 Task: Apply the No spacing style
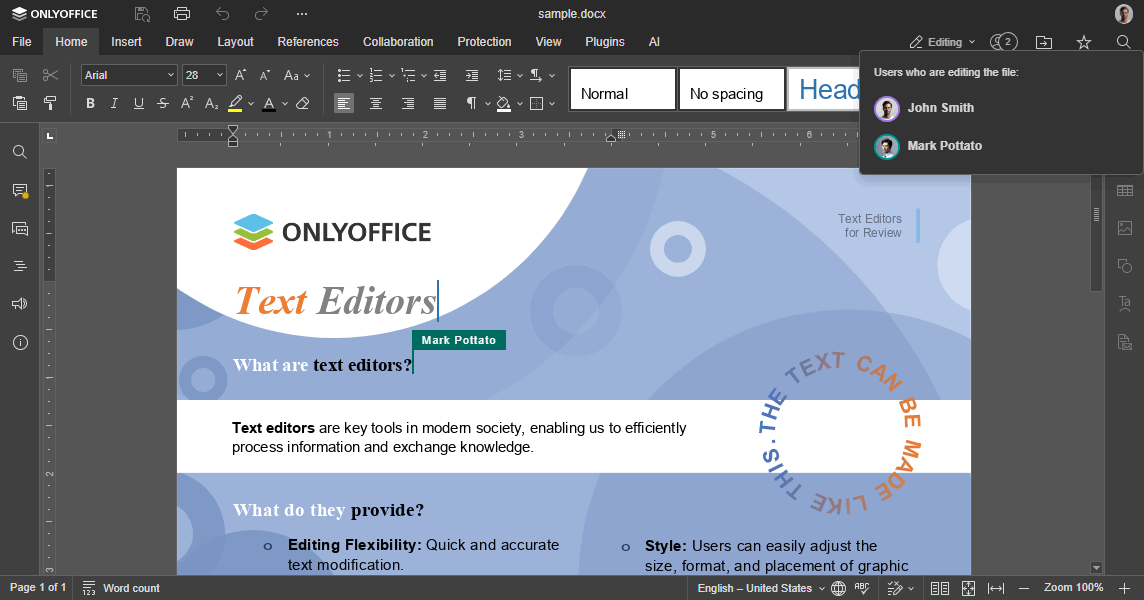click(732, 89)
